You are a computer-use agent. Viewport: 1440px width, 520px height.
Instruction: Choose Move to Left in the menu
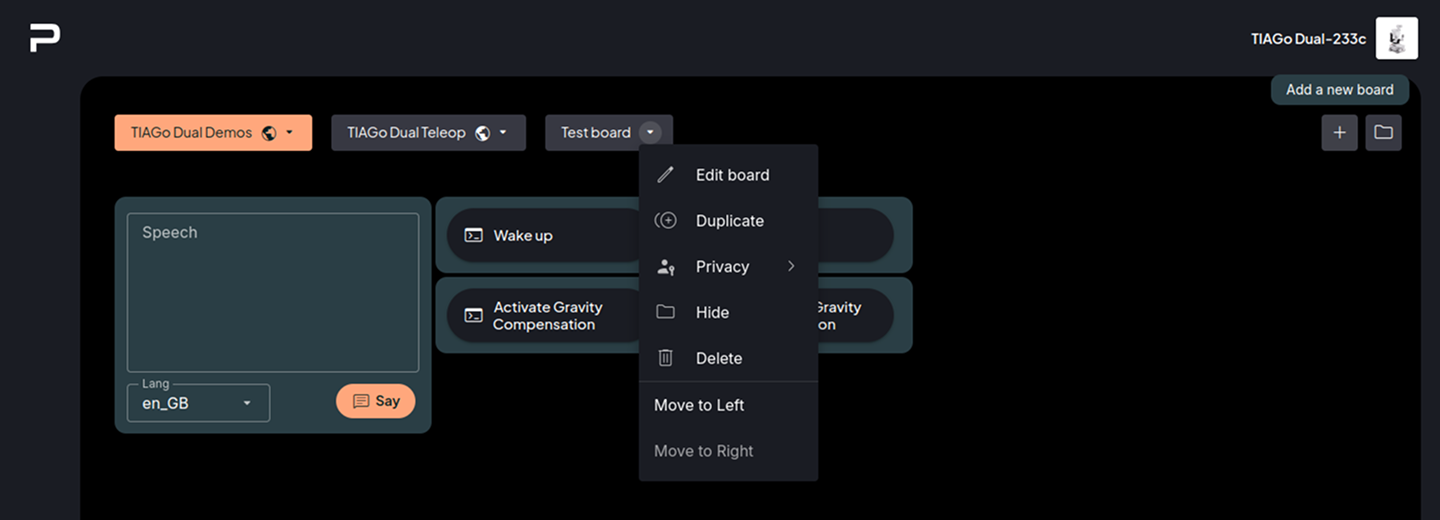(x=699, y=405)
